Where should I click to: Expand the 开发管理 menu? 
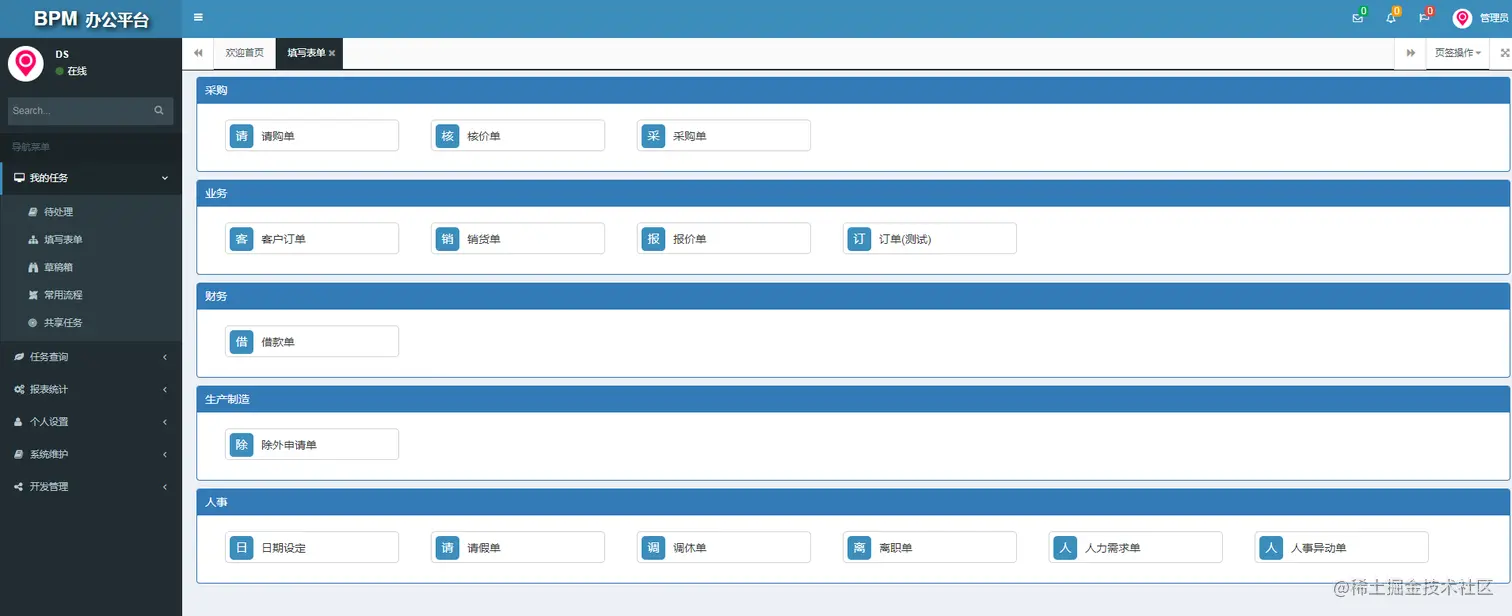coord(91,487)
